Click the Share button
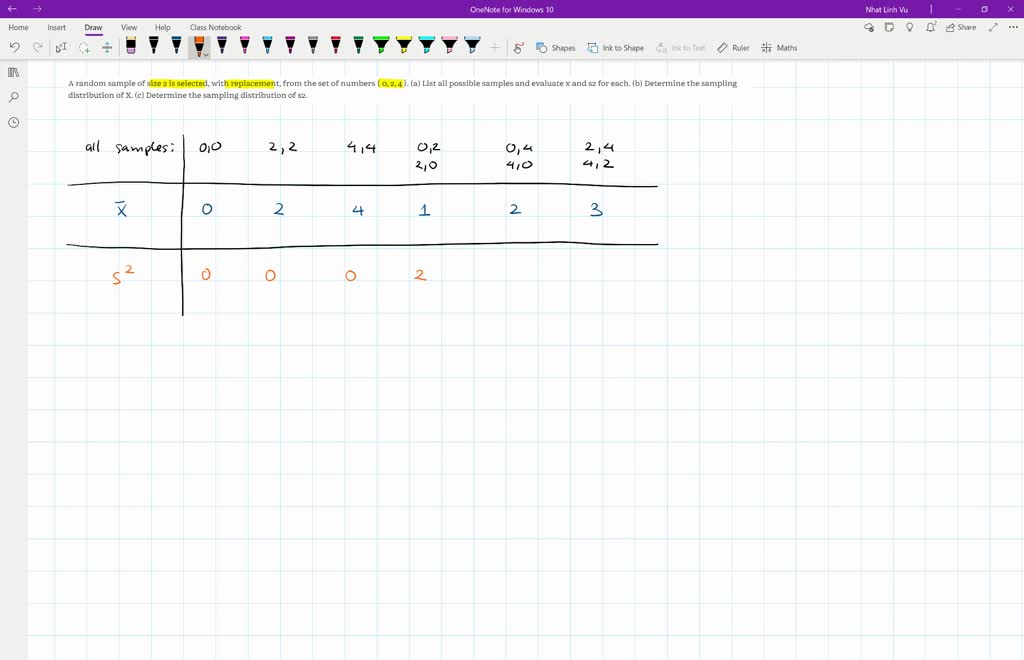This screenshot has width=1024, height=660. 959,27
